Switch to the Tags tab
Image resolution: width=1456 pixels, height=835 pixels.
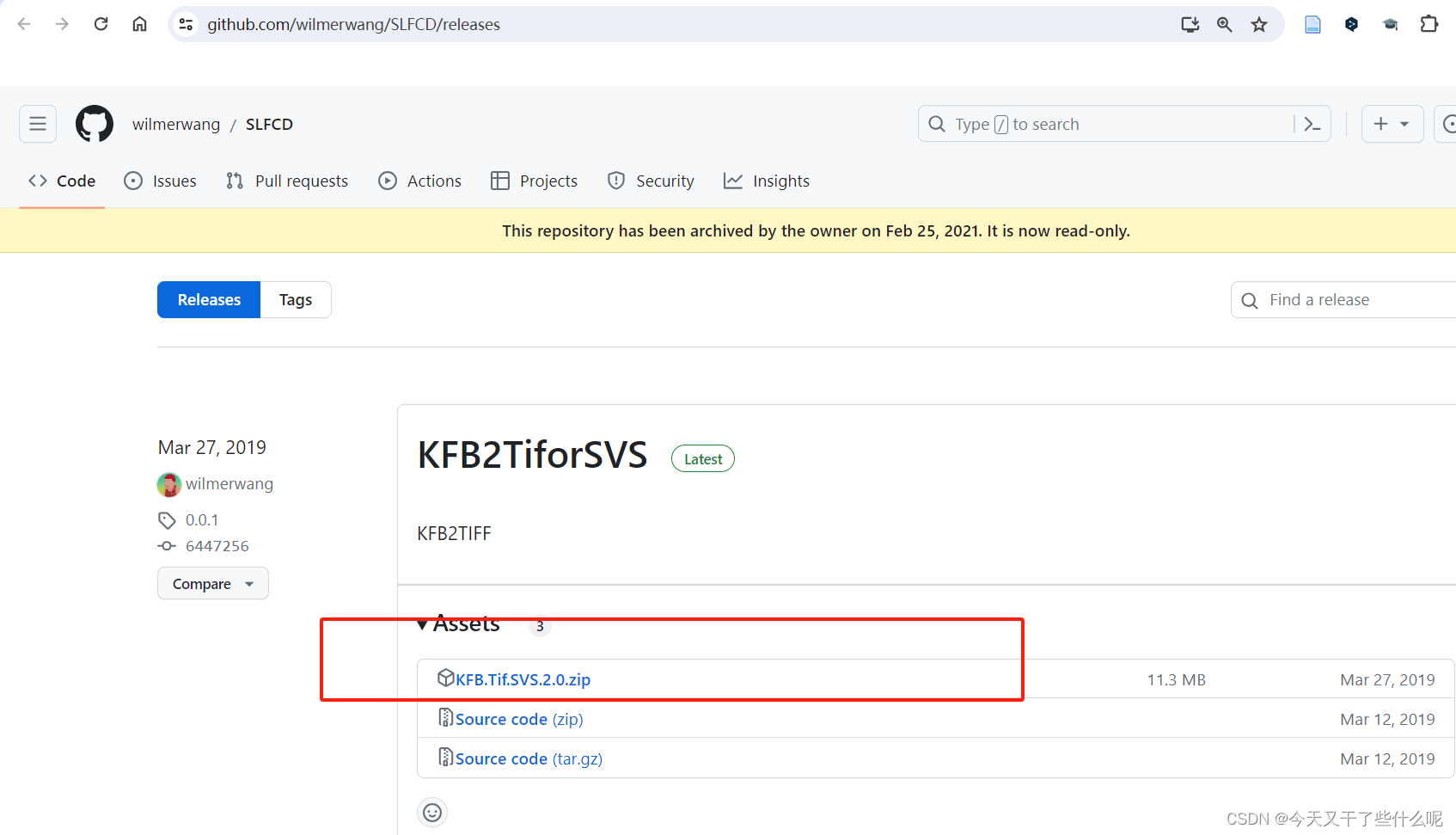tap(295, 299)
